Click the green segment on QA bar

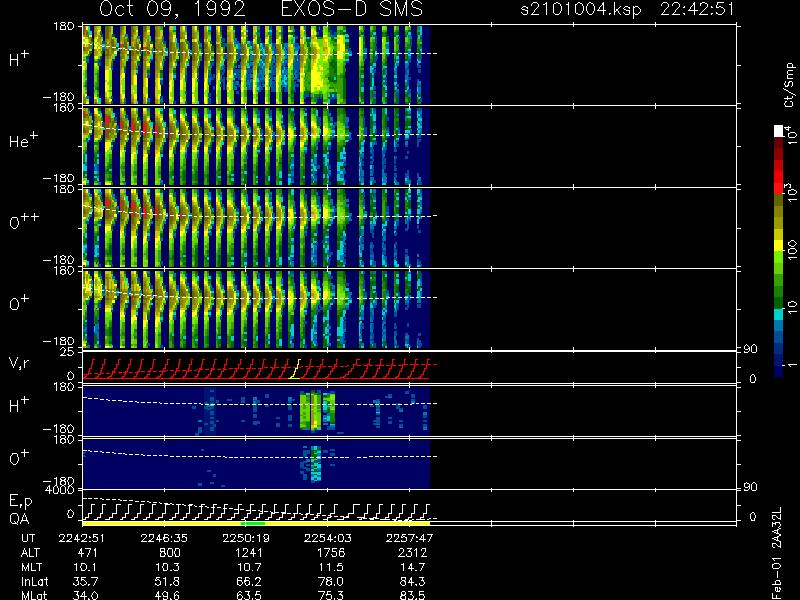pos(253,523)
